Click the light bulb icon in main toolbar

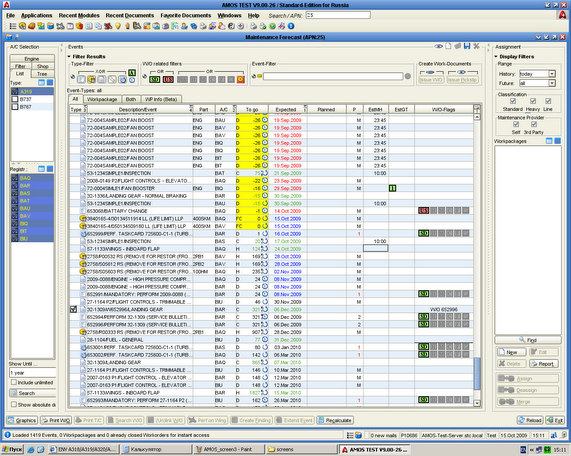[118, 26]
